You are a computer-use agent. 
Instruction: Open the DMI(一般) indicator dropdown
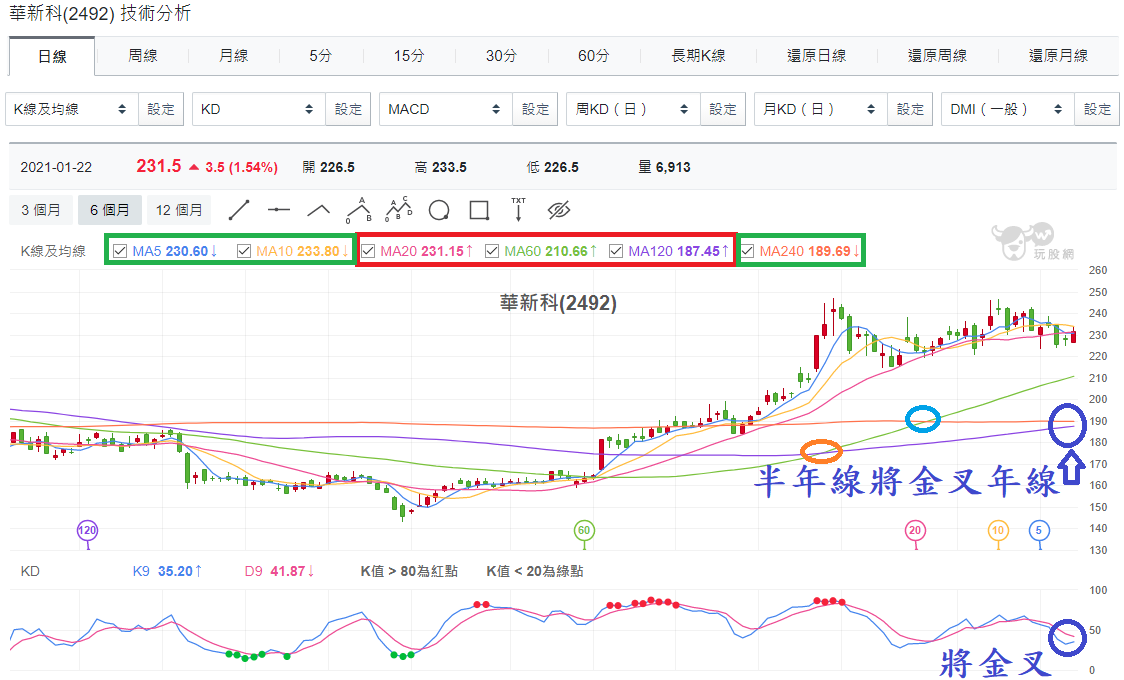point(1008,109)
